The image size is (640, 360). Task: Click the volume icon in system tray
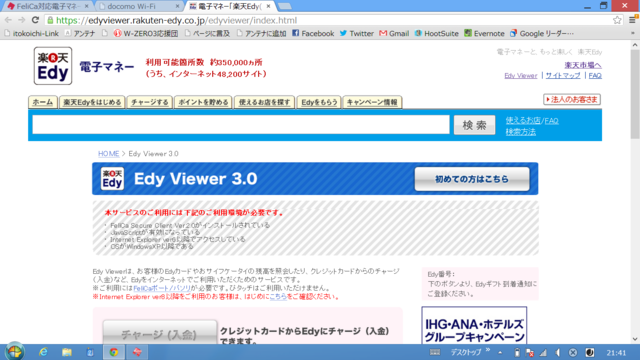coord(558,353)
